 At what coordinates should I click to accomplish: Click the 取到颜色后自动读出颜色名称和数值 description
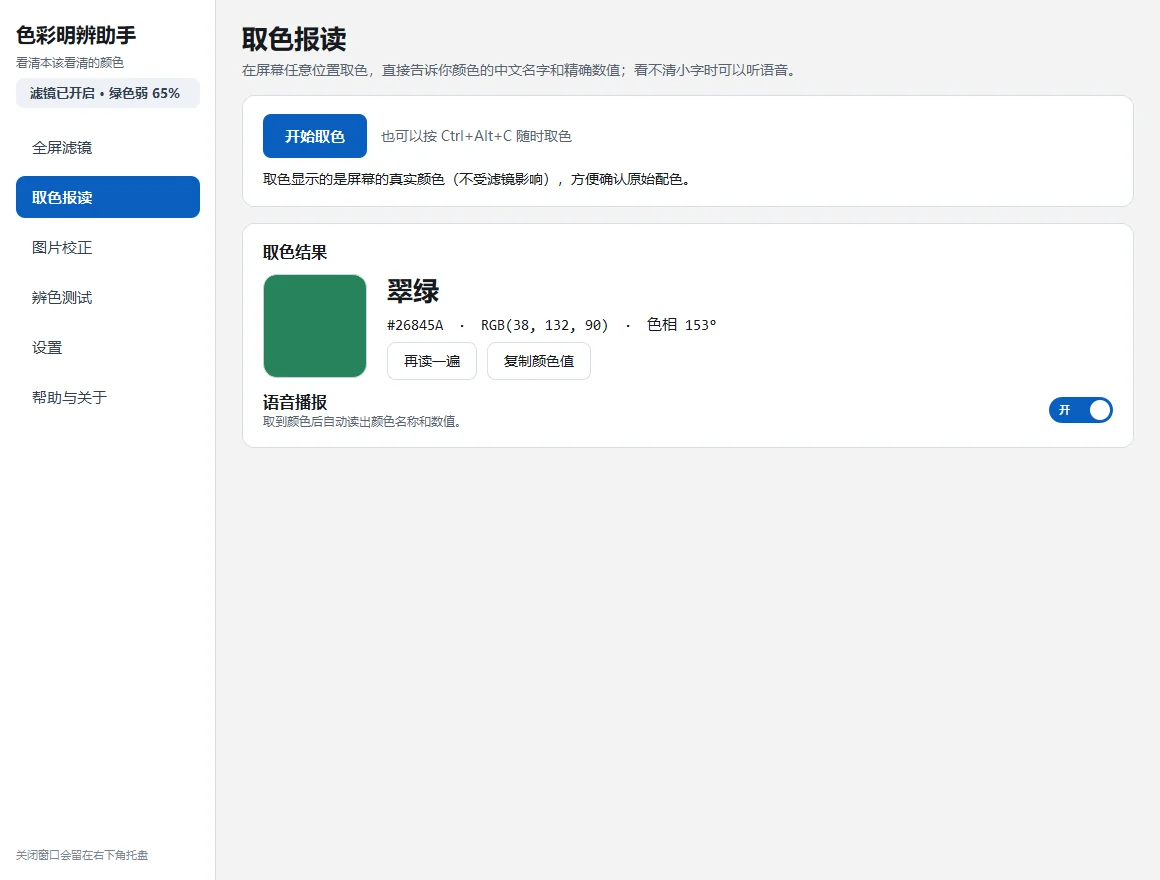point(362,422)
